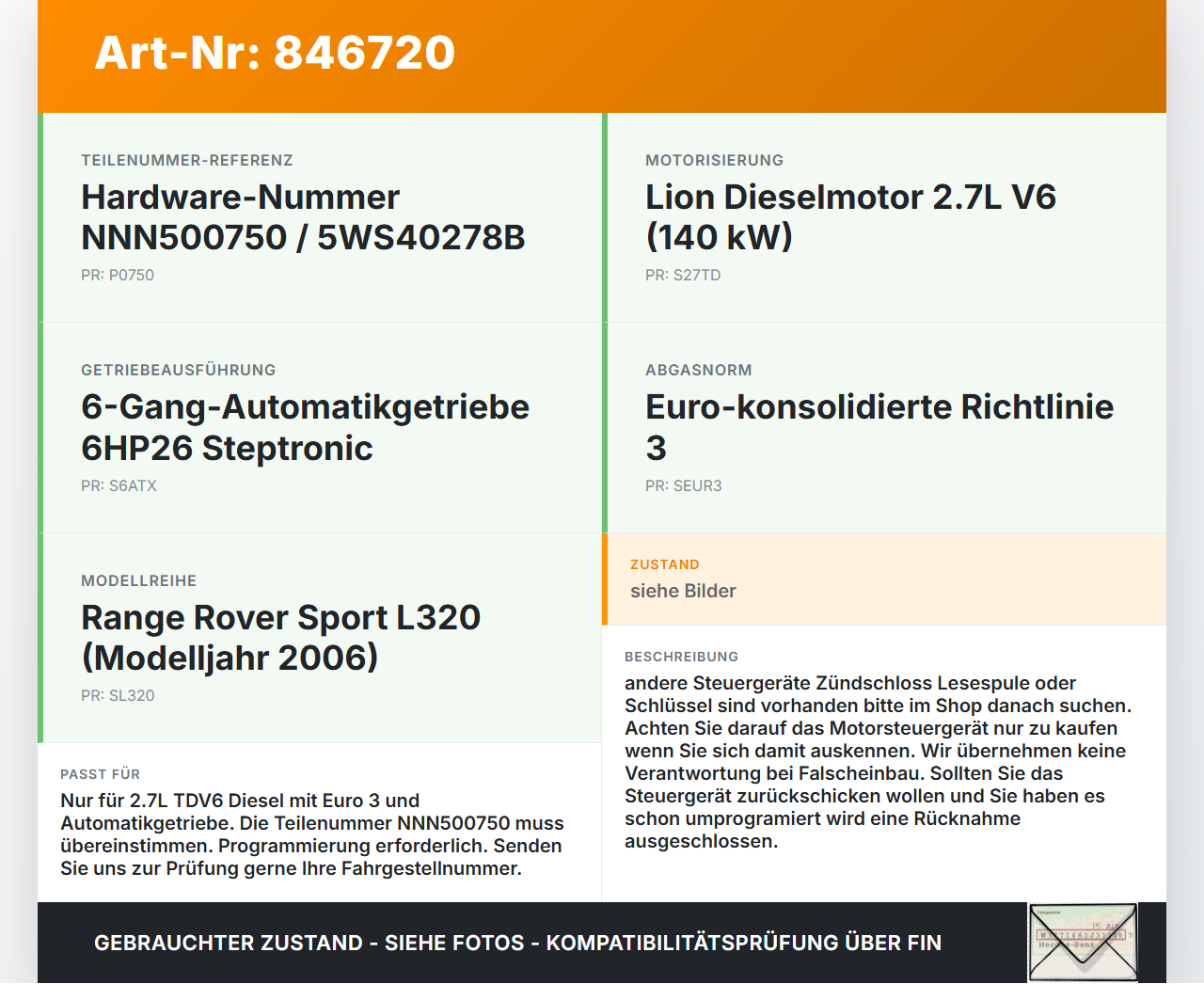Click the PR: SL320 code
Image resolution: width=1204 pixels, height=984 pixels.
(118, 696)
